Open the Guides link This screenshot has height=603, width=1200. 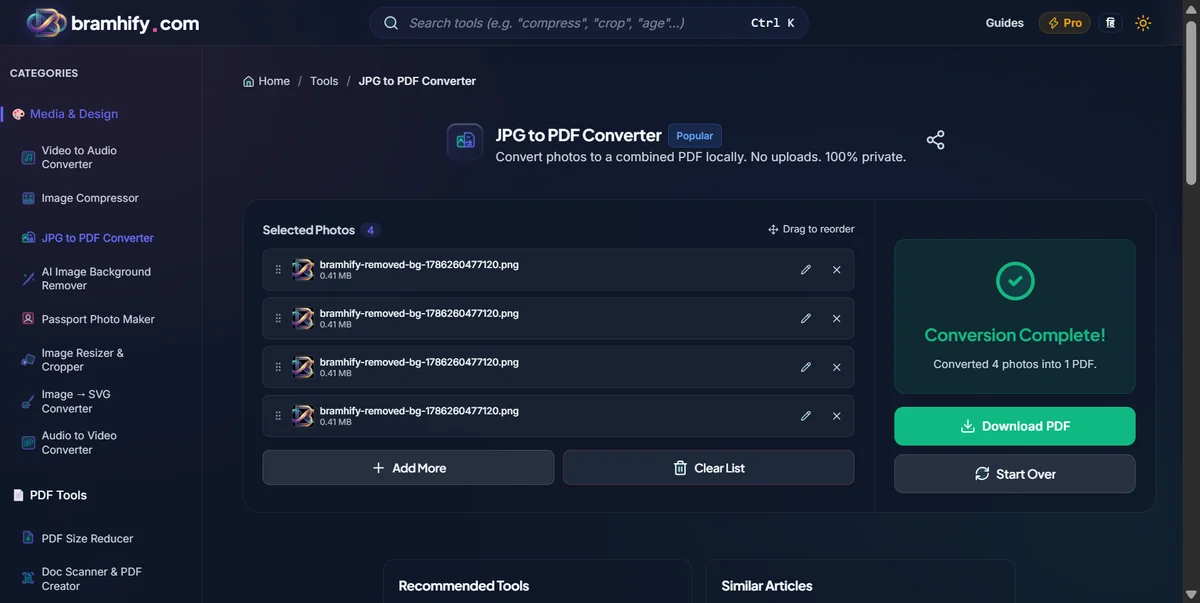point(1004,23)
